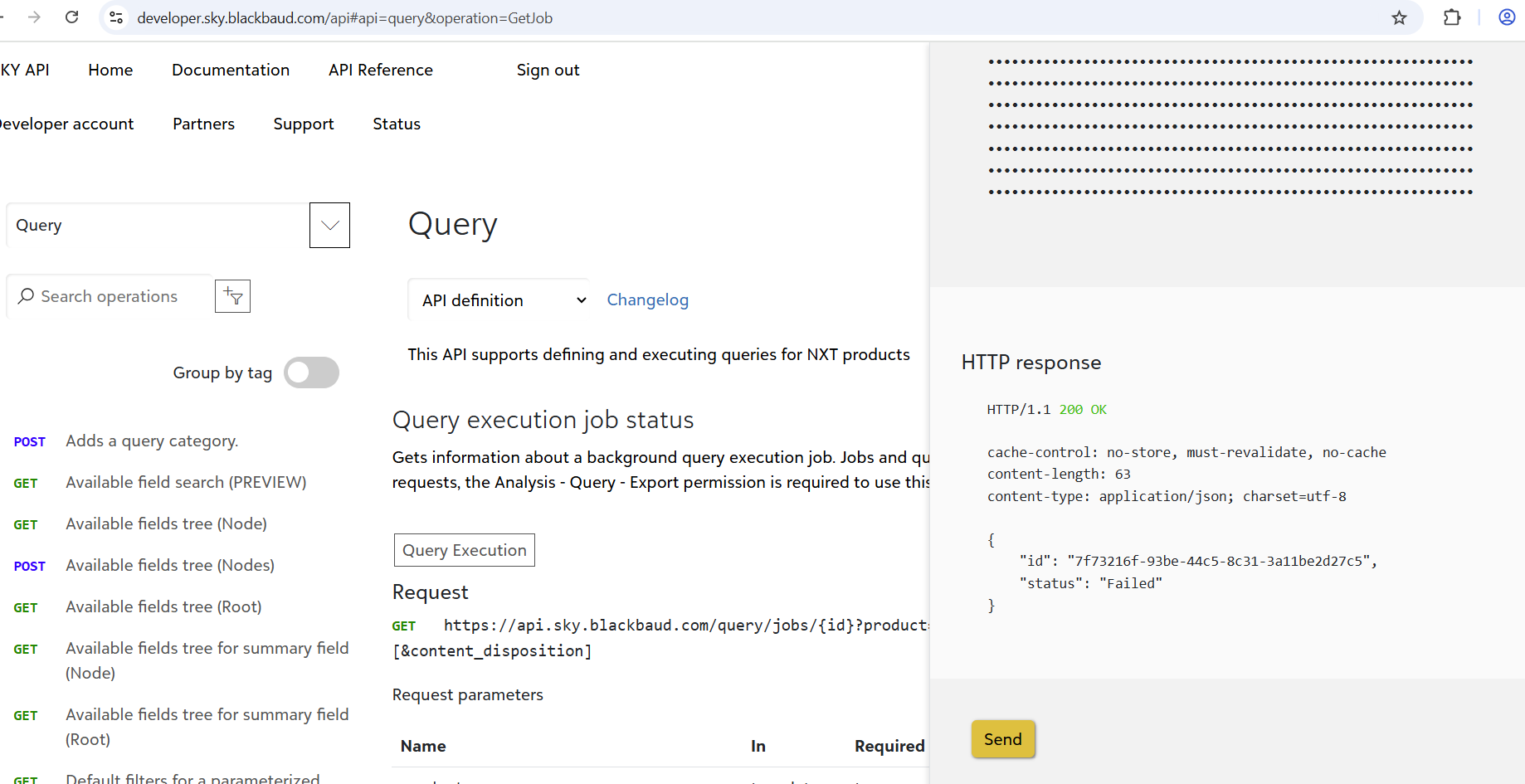
Task: Open the Changelog link
Action: tap(647, 300)
